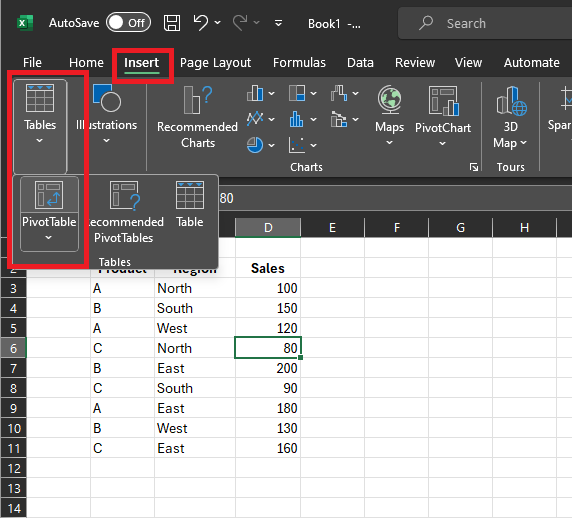Click the Charts dialog launcher
572x518 pixels.
(x=474, y=167)
